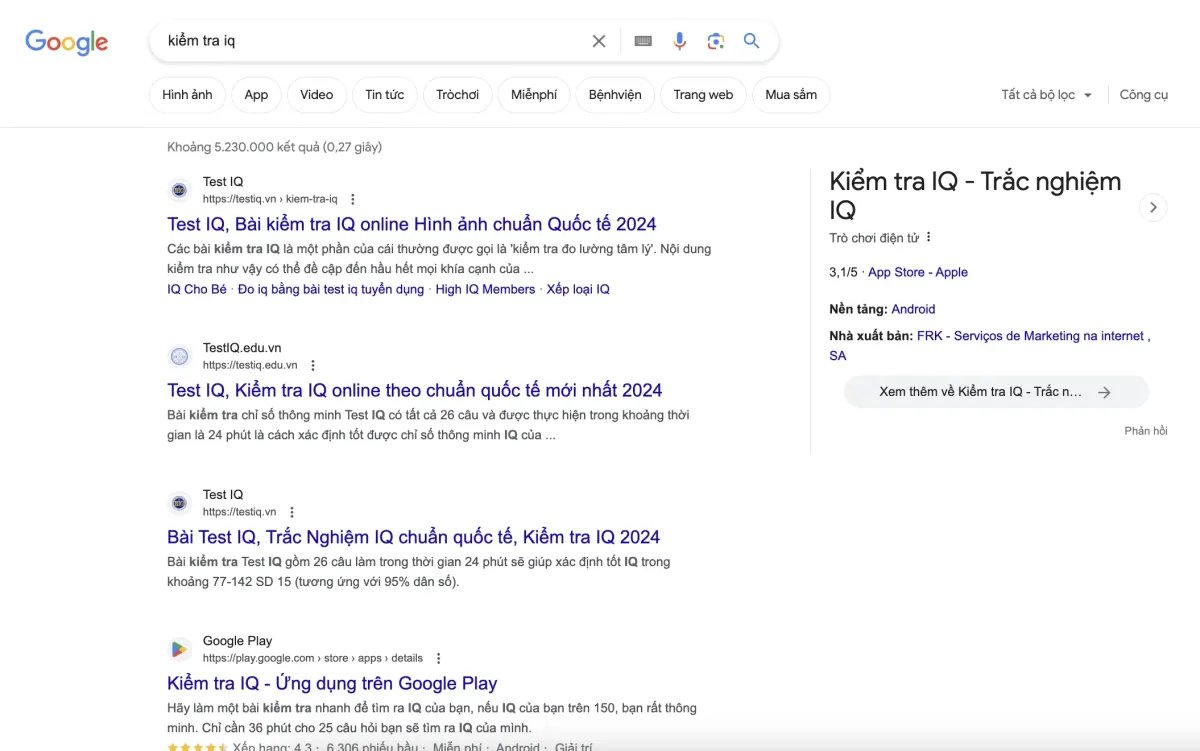1200x751 pixels.
Task: Click the 'Kiểm tra IQ - Trắc nghiệm IQ' panel title
Action: coord(975,195)
